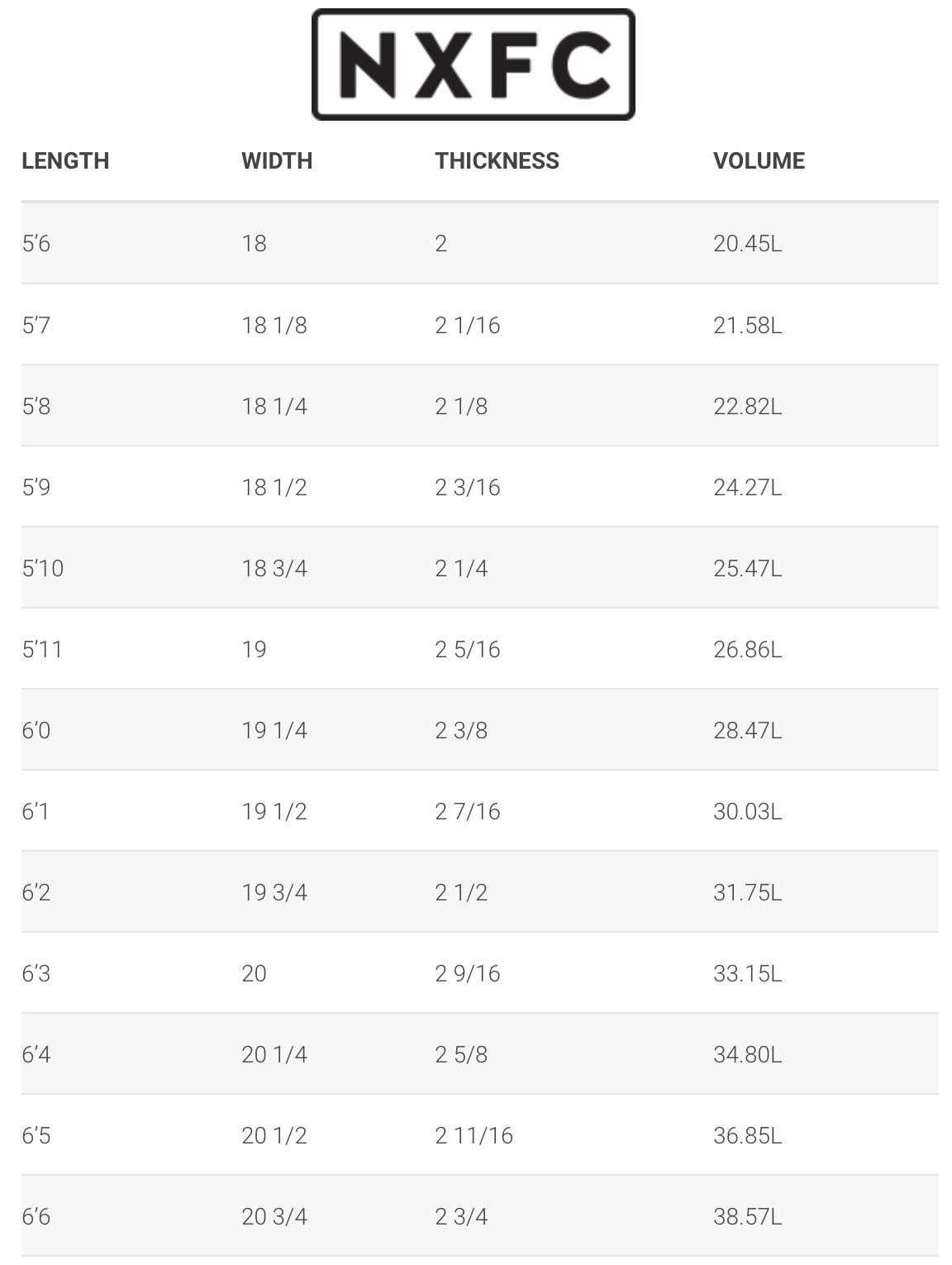Select the 5'6 length row
Image resolution: width=952 pixels, height=1265 pixels.
(36, 243)
